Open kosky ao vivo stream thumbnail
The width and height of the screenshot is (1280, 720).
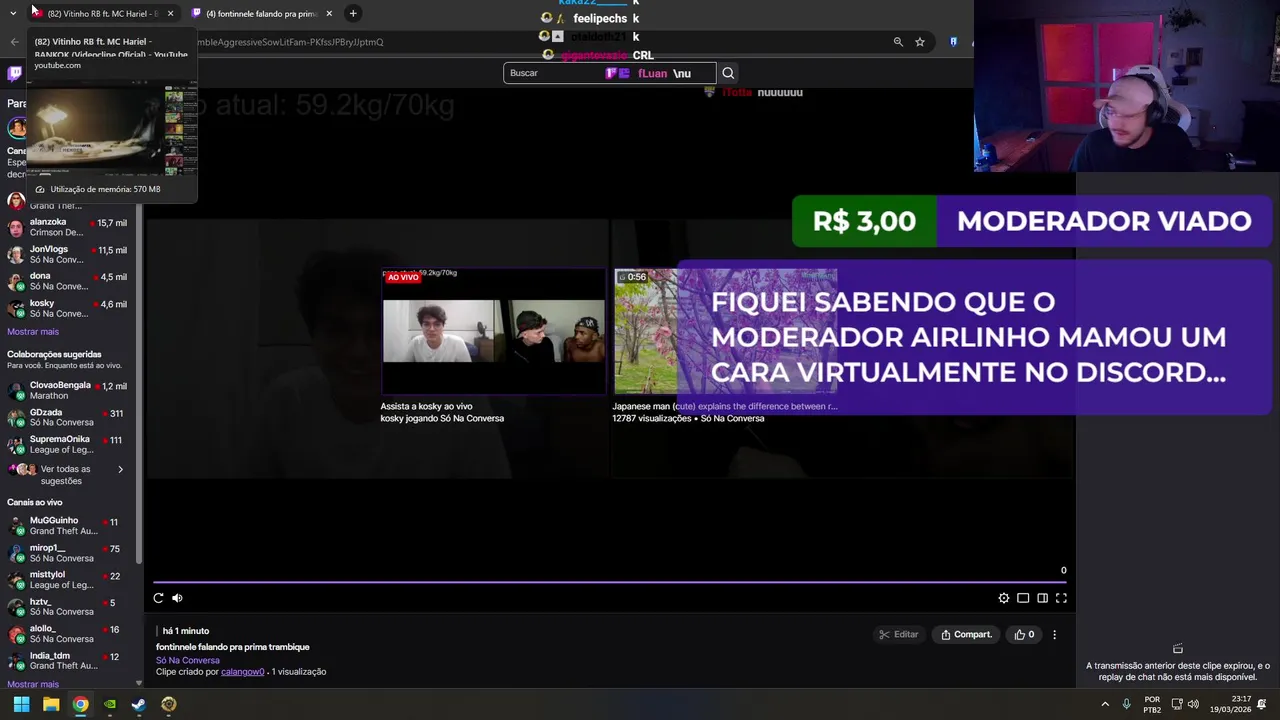tap(493, 331)
